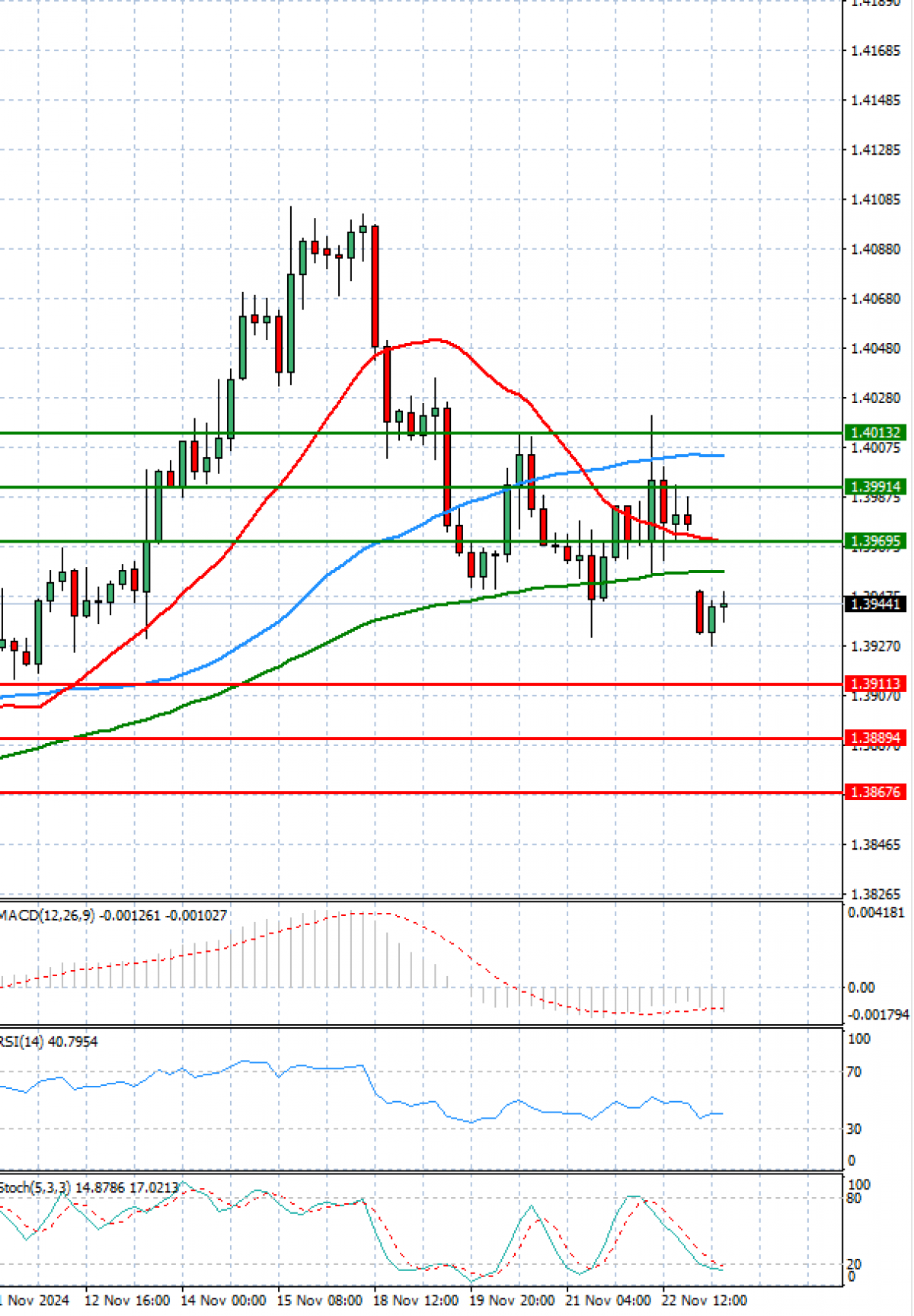Click the 1.39270 price axis value
914x1316 pixels.
[x=875, y=646]
